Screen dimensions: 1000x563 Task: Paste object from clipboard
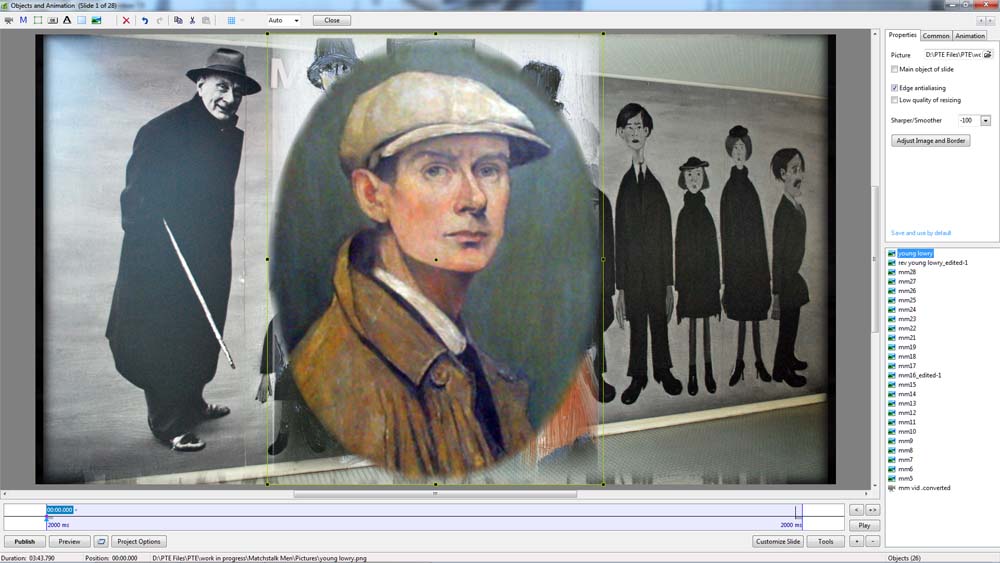pyautogui.click(x=206, y=20)
